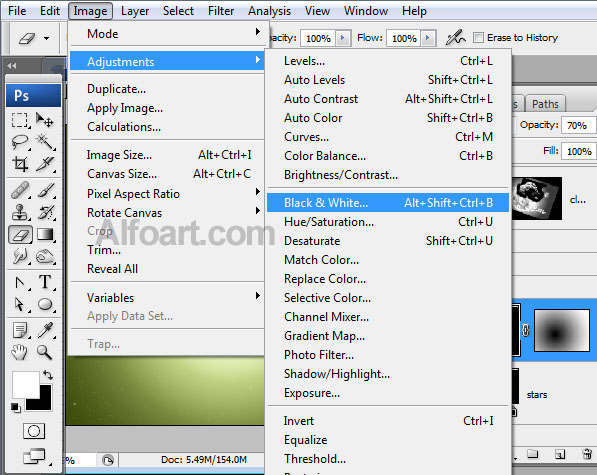The width and height of the screenshot is (597, 475).
Task: Toggle layer mask link chain icon
Action: point(526,330)
